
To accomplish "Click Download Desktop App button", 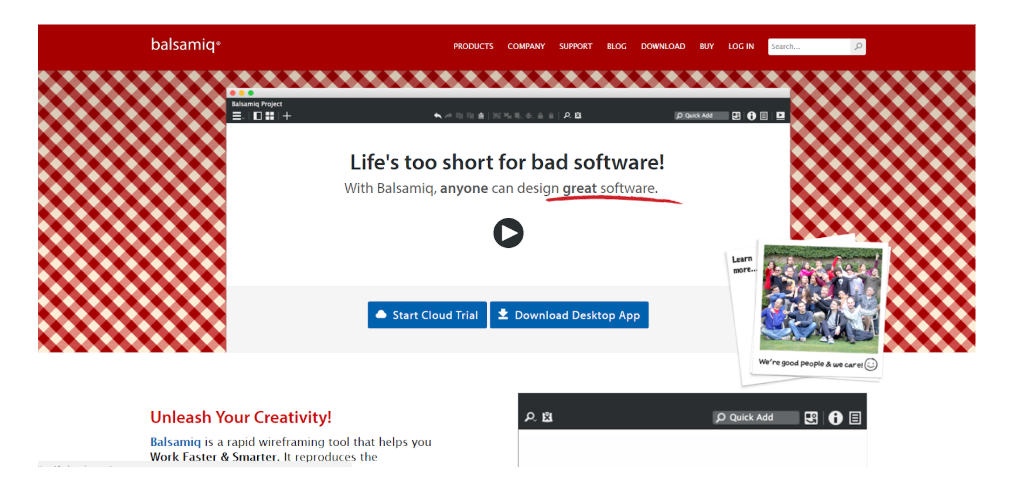I will click(569, 315).
